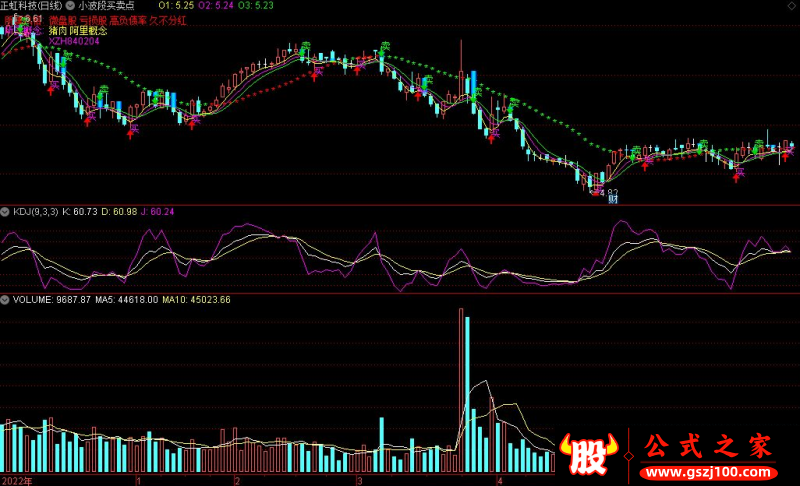Jump to month 1 on date axis
Image resolution: width=800 pixels, height=486 pixels.
(139, 481)
